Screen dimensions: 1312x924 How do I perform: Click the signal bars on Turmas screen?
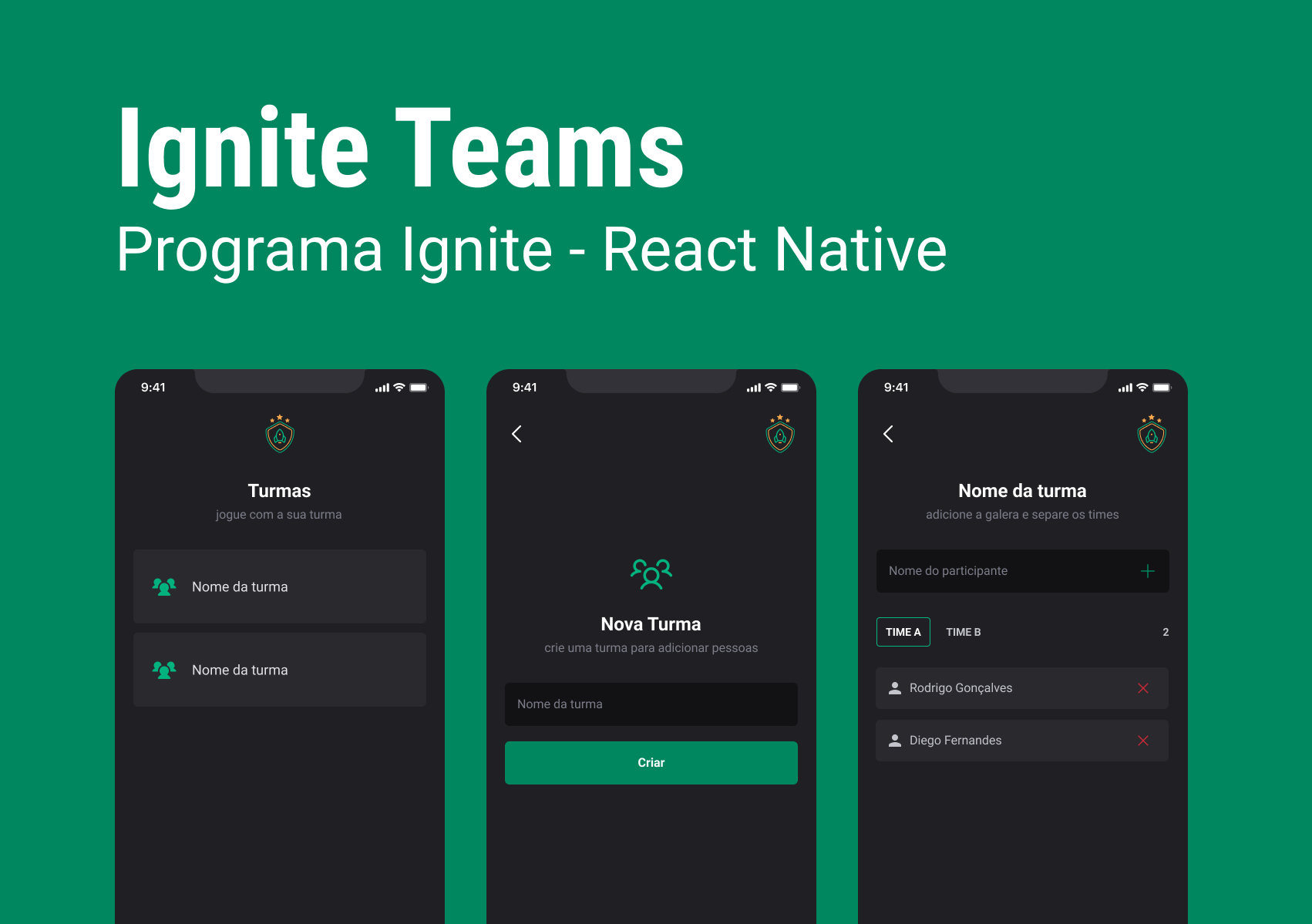(382, 388)
